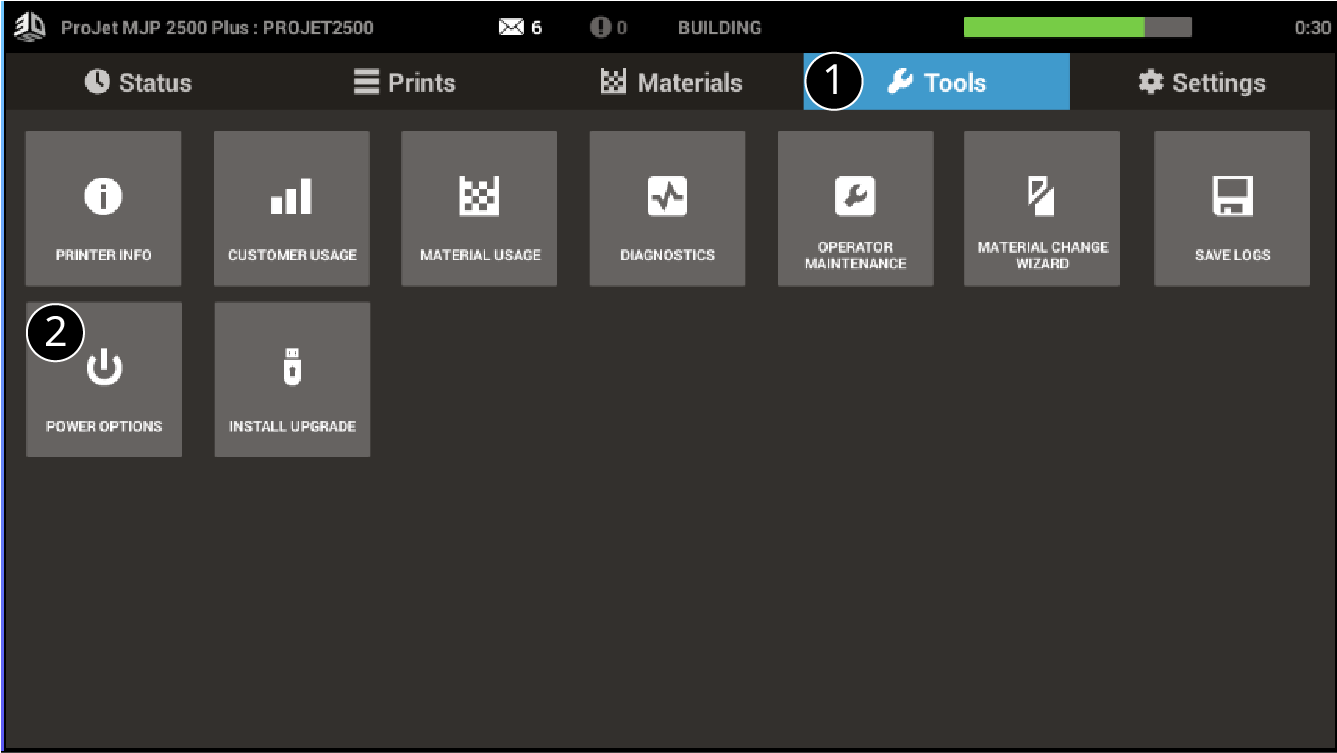Viewport: 1337px width, 753px height.
Task: Click the ProJet MJP 2500 Plus printer name
Action: point(217,28)
